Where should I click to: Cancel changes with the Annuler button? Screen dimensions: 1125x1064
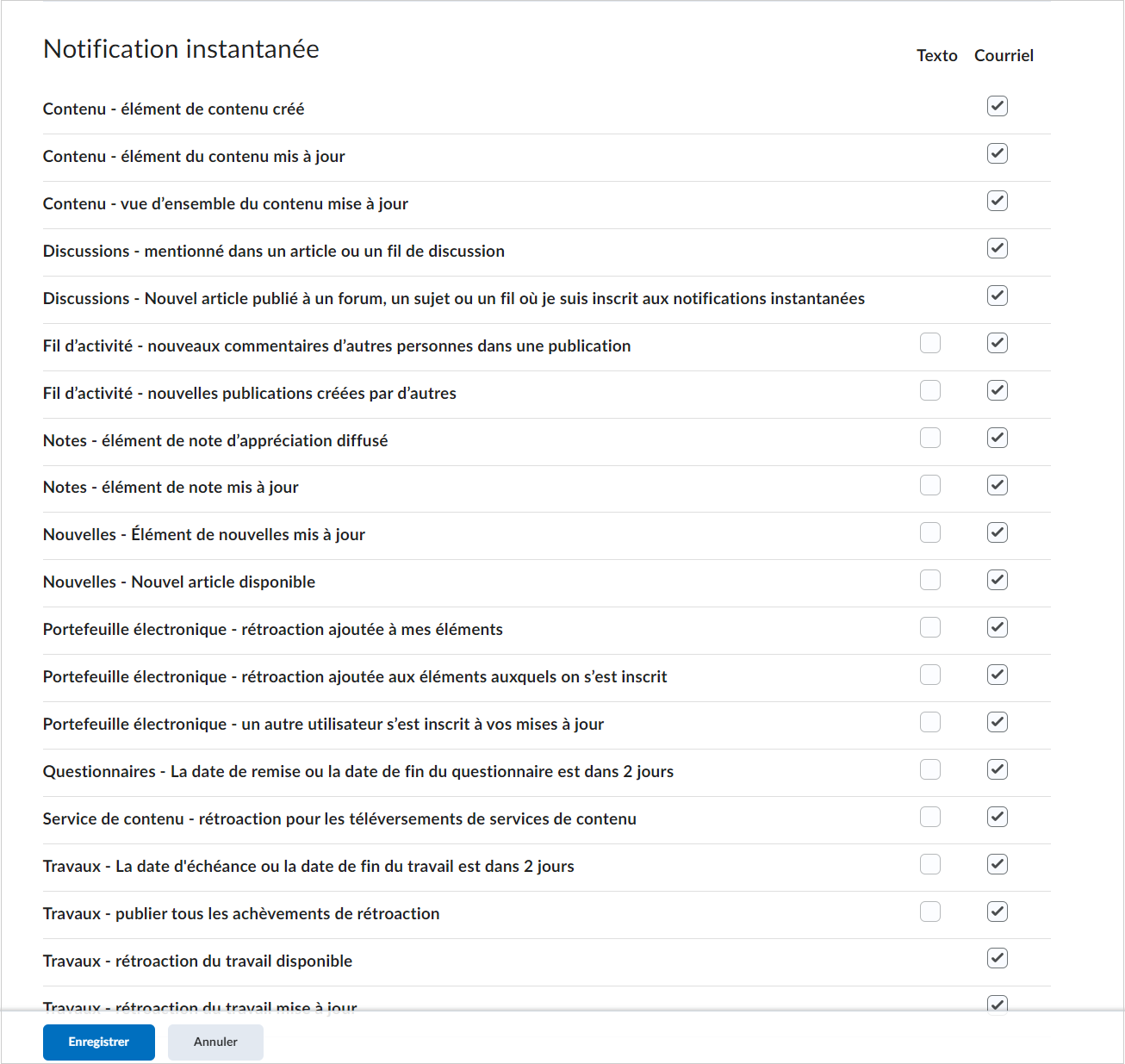tap(214, 1042)
